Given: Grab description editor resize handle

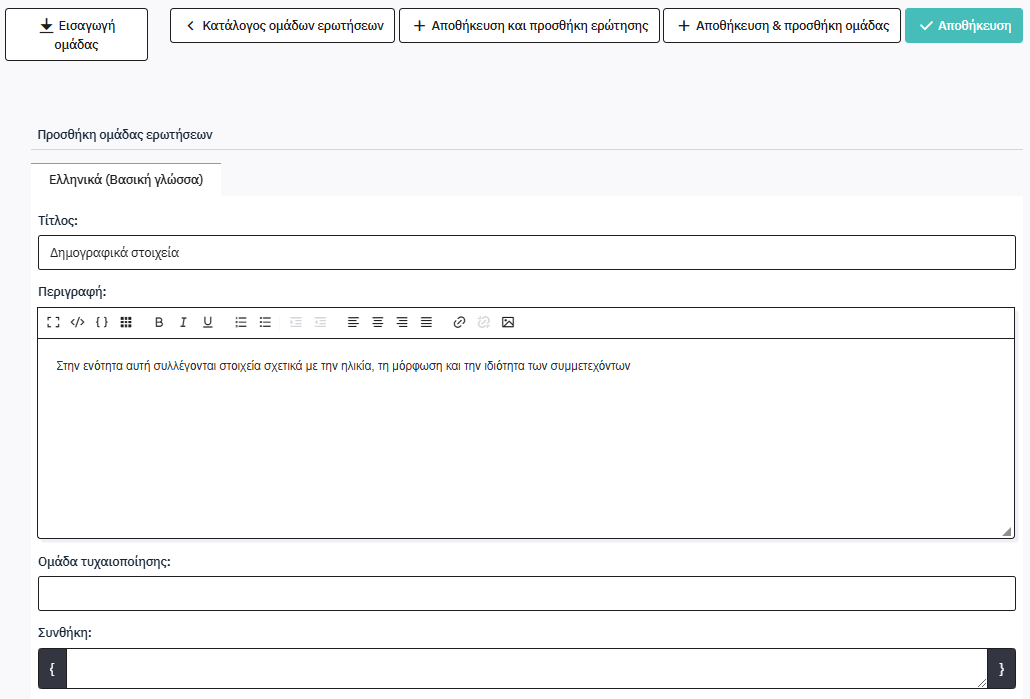Looking at the screenshot, I should (x=1006, y=531).
